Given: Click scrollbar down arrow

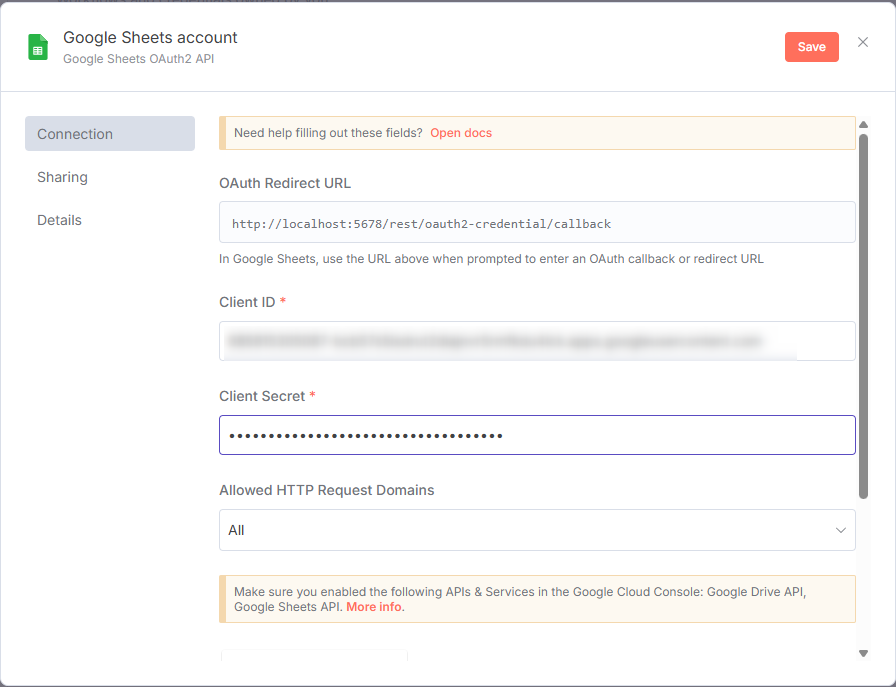Looking at the screenshot, I should tap(863, 653).
